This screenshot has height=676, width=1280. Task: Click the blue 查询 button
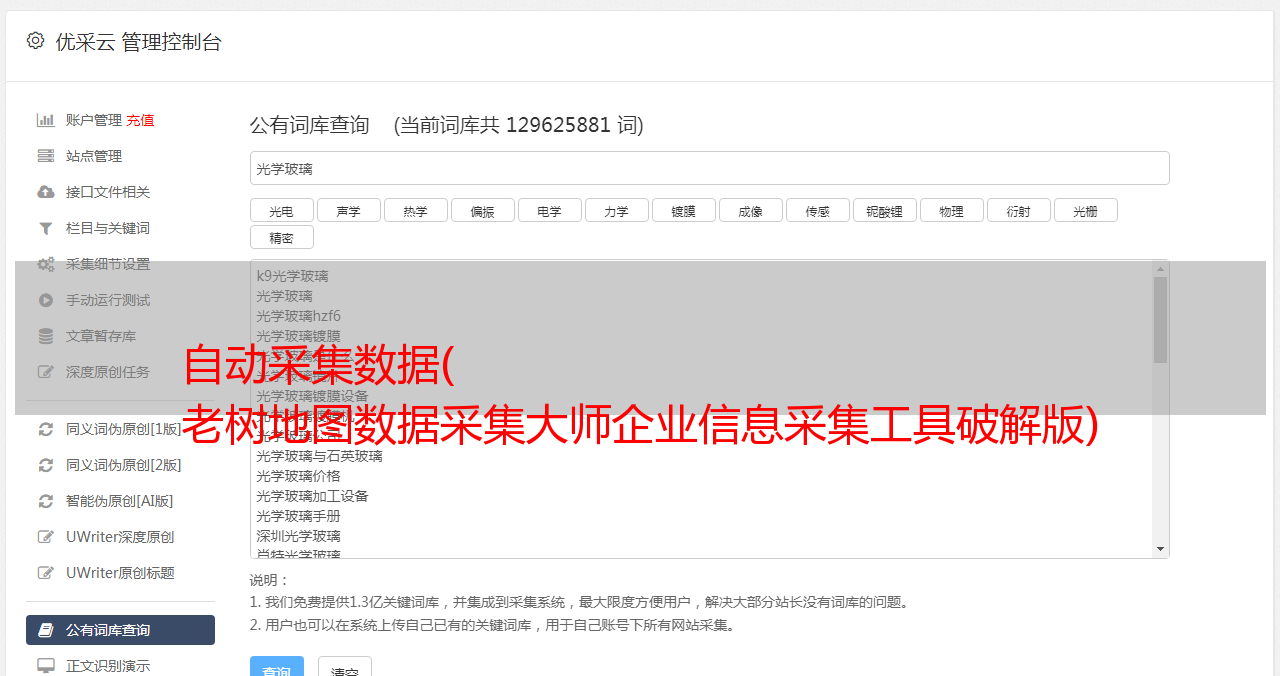(276, 667)
